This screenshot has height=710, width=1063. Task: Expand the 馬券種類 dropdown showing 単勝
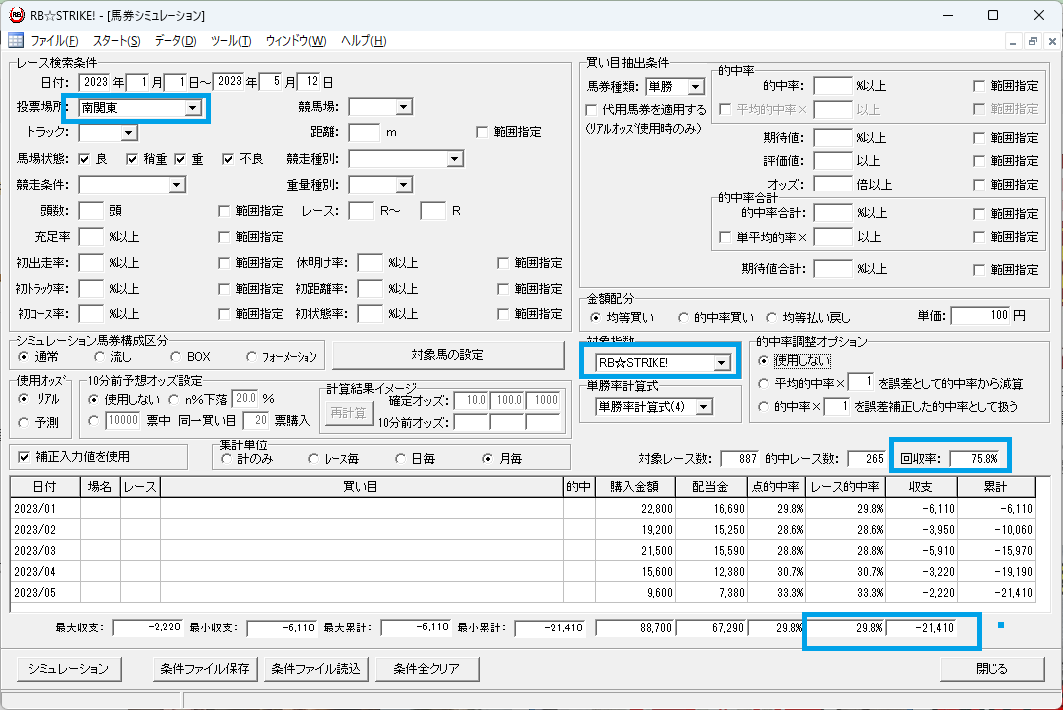696,87
